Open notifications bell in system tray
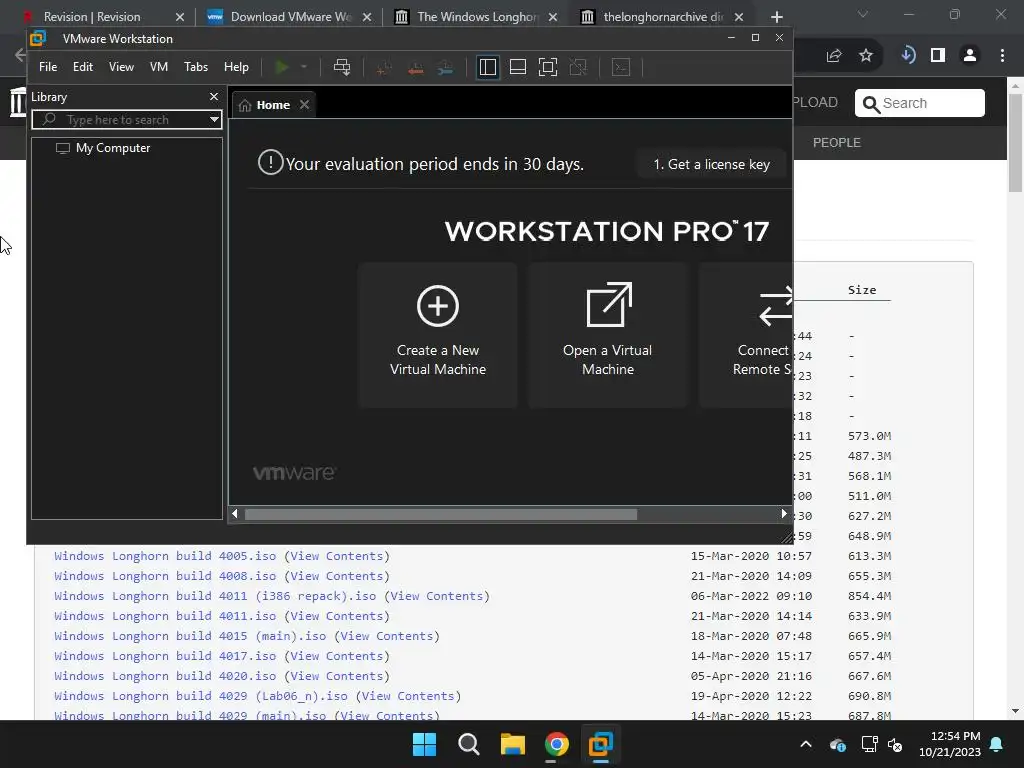This screenshot has height=768, width=1024. coord(997,744)
